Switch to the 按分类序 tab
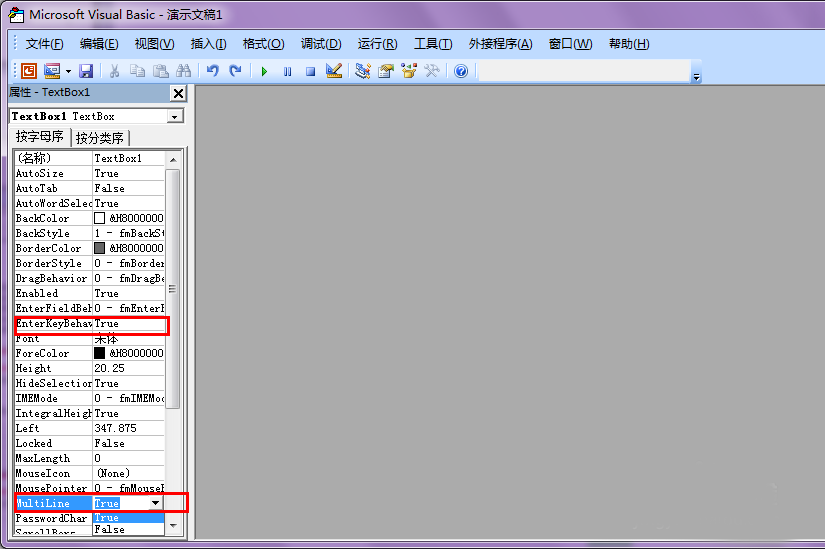The image size is (825, 549). pyautogui.click(x=99, y=138)
